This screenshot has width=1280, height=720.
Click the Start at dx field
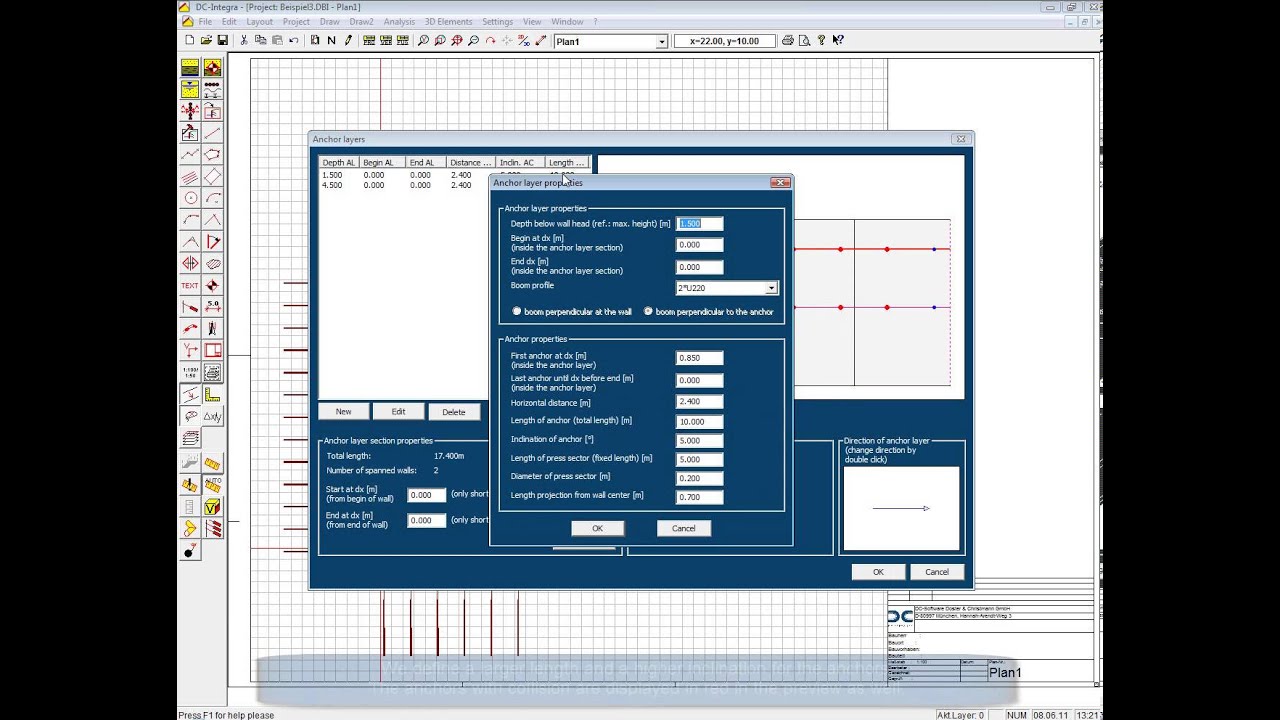(x=426, y=495)
